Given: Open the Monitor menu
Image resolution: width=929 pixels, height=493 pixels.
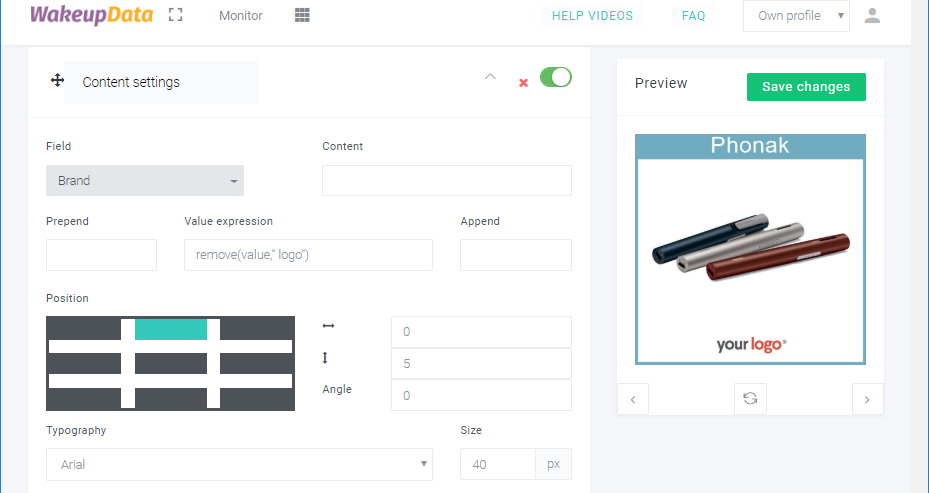Looking at the screenshot, I should (x=241, y=15).
